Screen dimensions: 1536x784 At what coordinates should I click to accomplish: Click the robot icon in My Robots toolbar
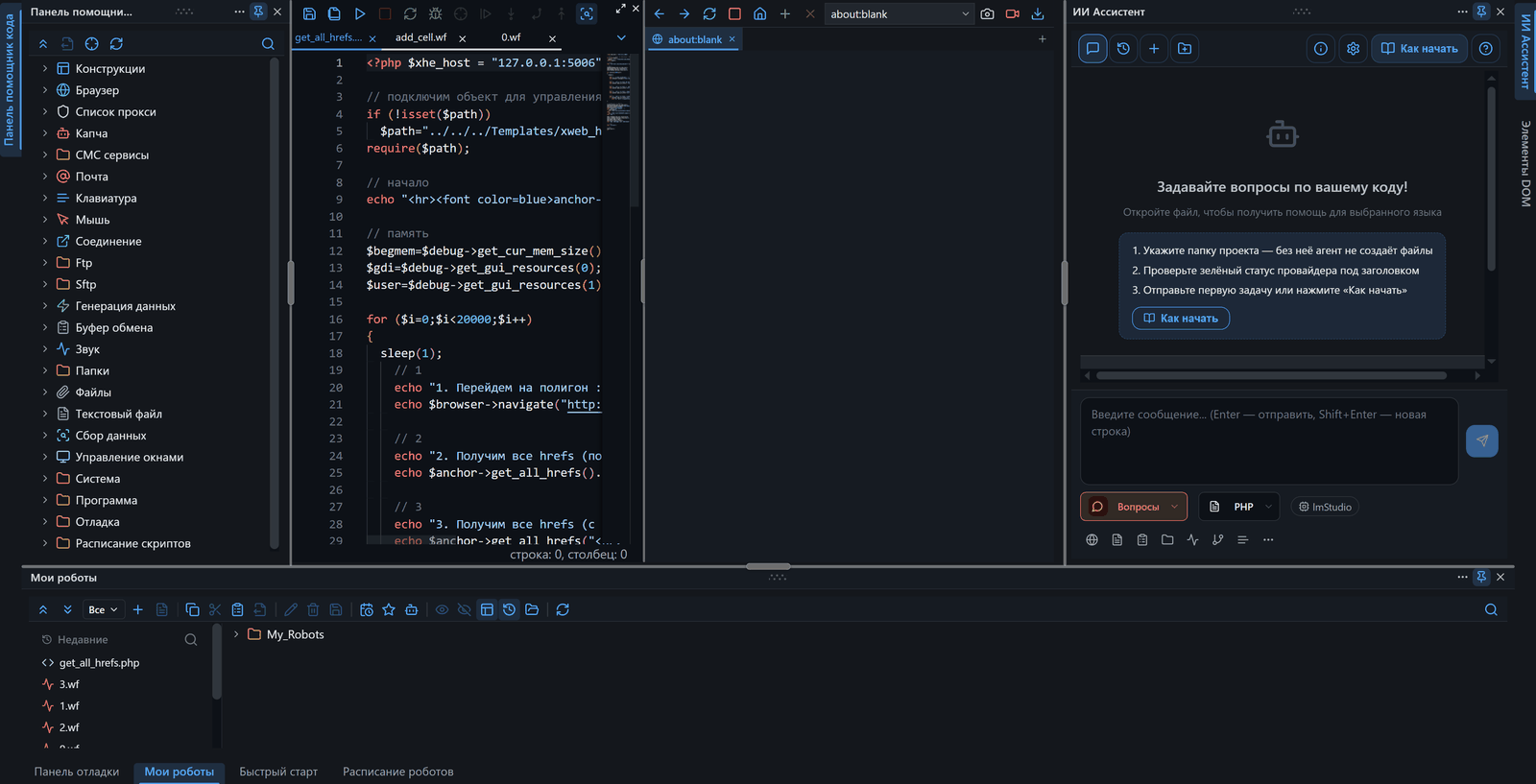point(411,609)
